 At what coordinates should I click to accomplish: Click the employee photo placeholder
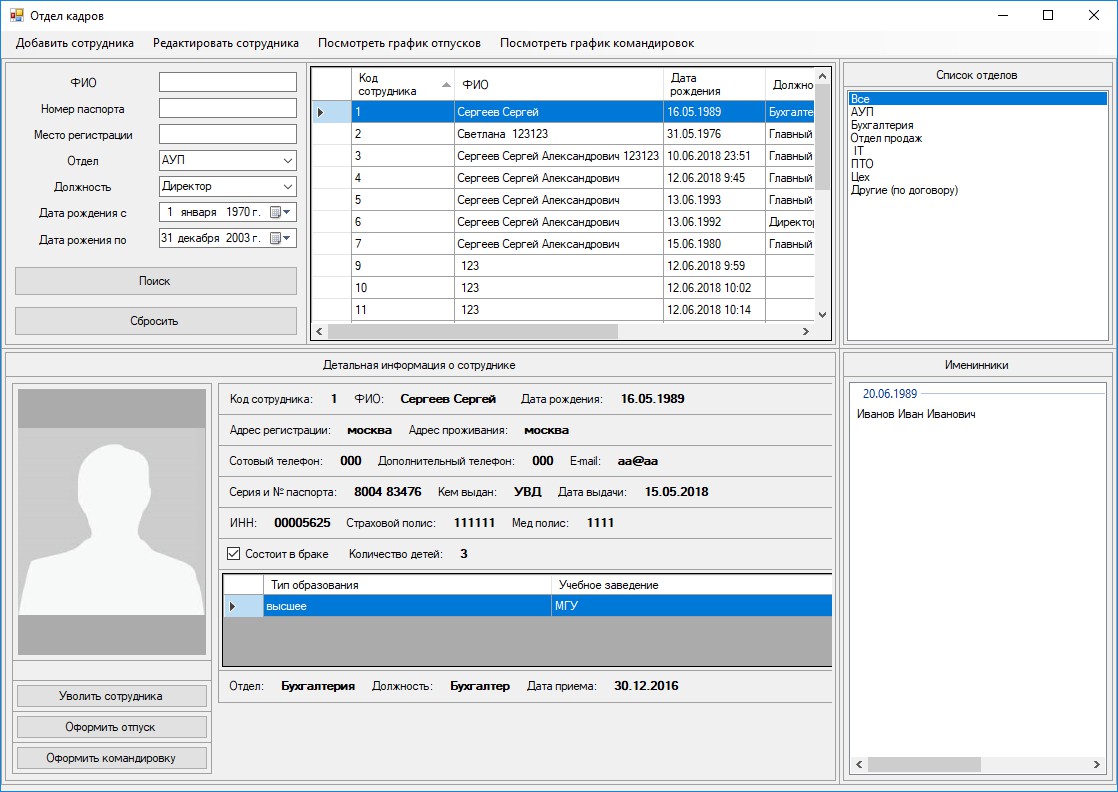coord(112,522)
